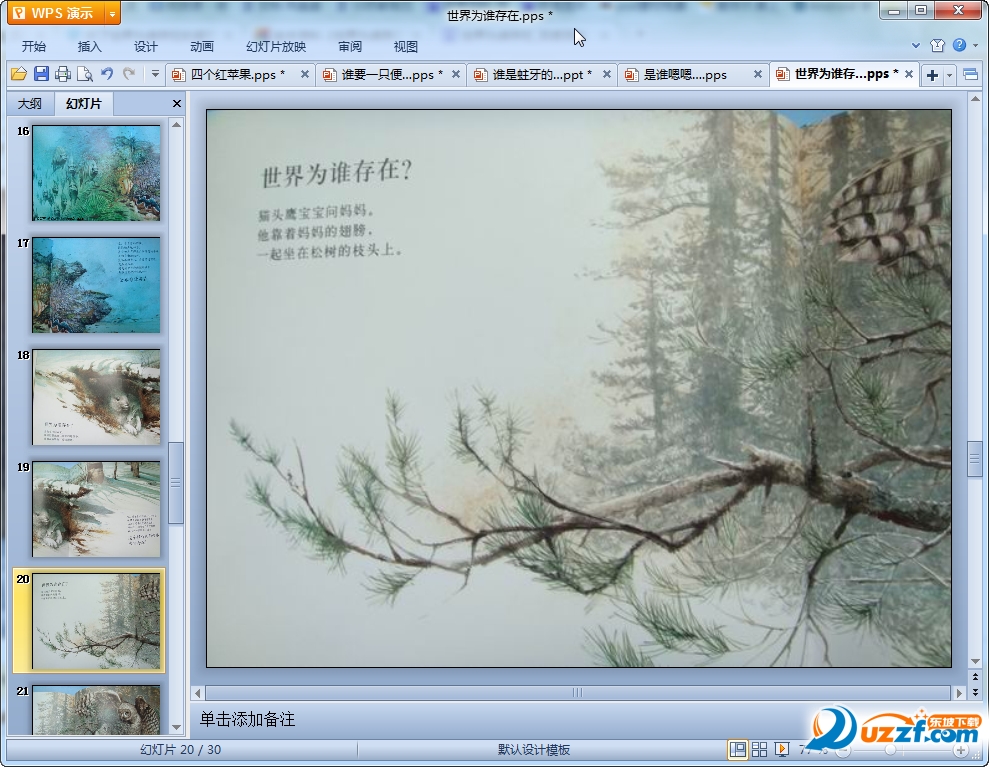Click the window arrangement icon beside tabs
Viewport: 989px width, 767px height.
[971, 74]
